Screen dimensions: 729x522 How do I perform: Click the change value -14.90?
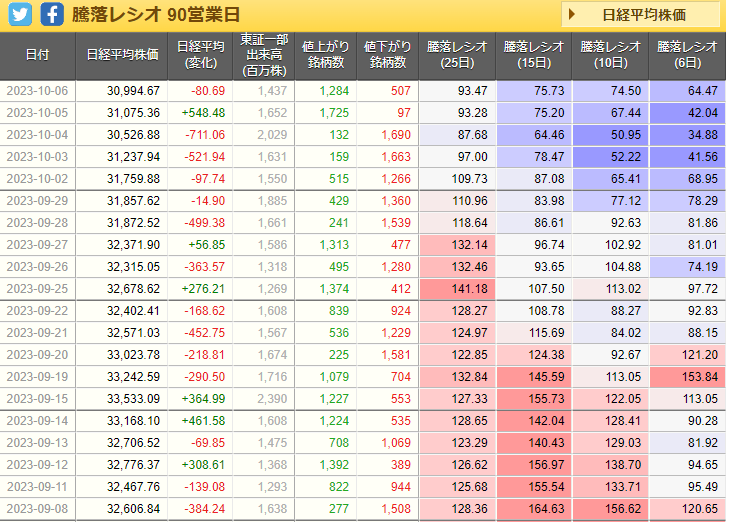208,201
